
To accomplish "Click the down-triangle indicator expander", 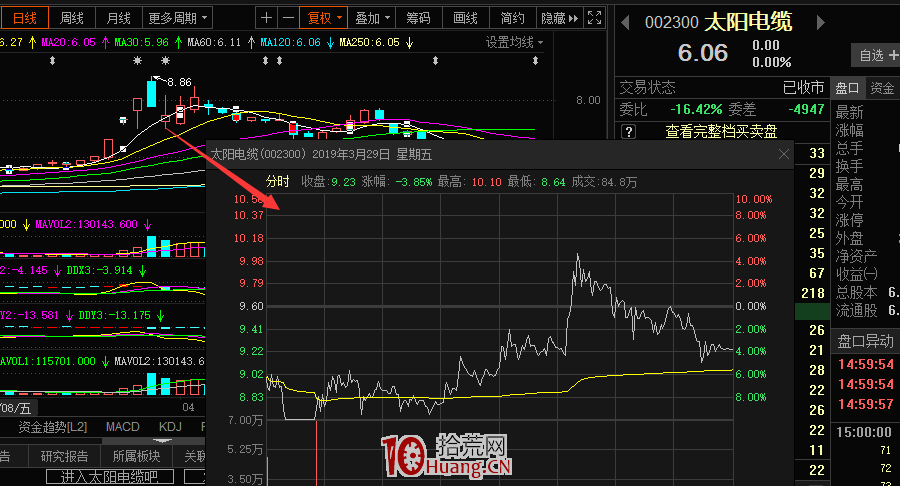I will tap(163, 441).
